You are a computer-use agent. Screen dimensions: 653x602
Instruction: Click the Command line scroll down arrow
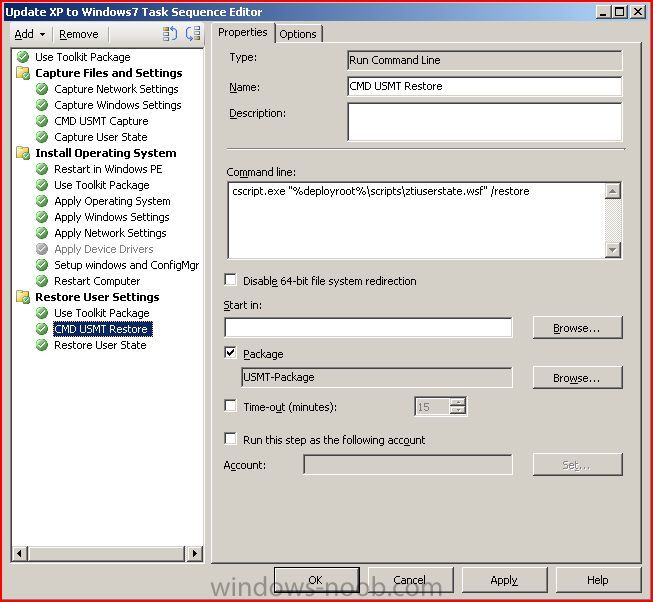[x=613, y=250]
